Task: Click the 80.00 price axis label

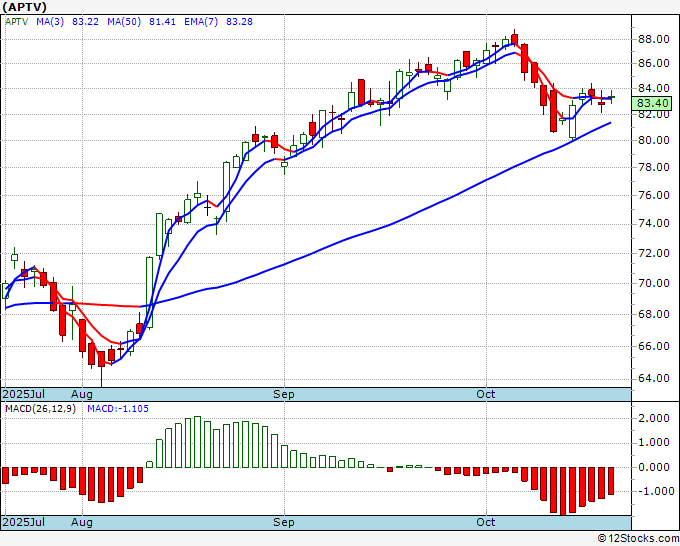Action: click(653, 140)
